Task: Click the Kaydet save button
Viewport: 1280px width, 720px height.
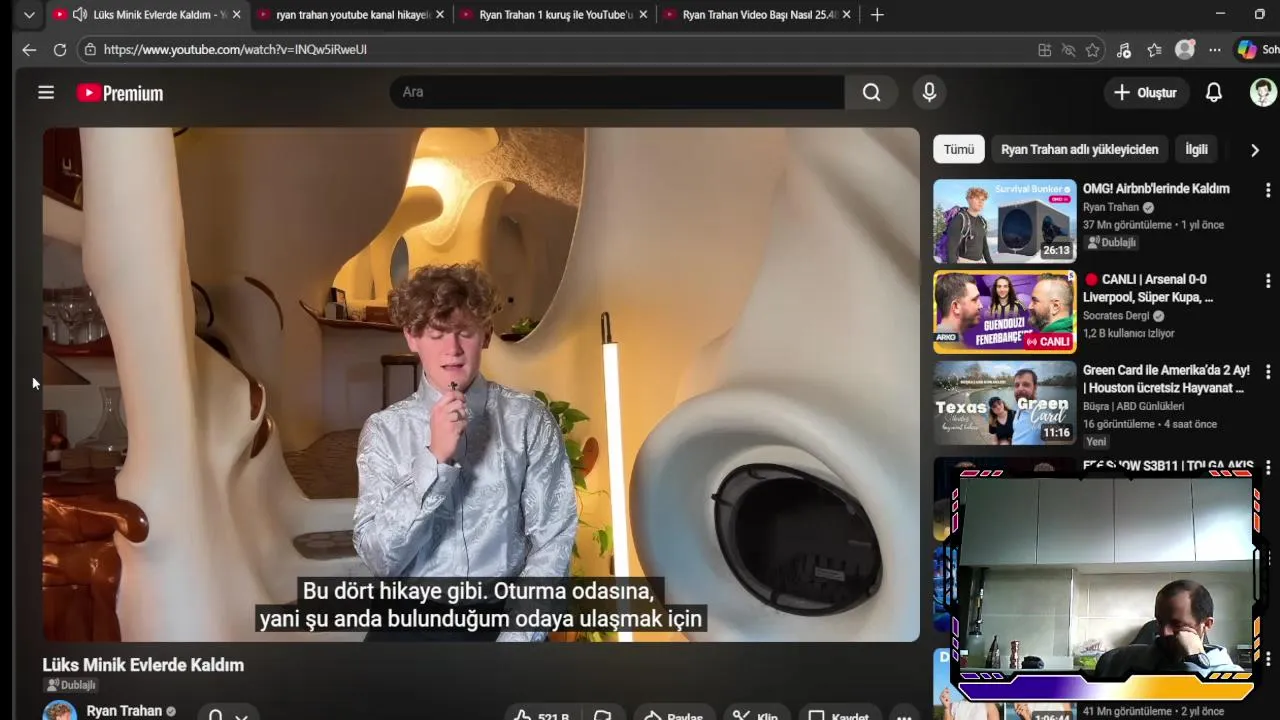Action: 838,716
